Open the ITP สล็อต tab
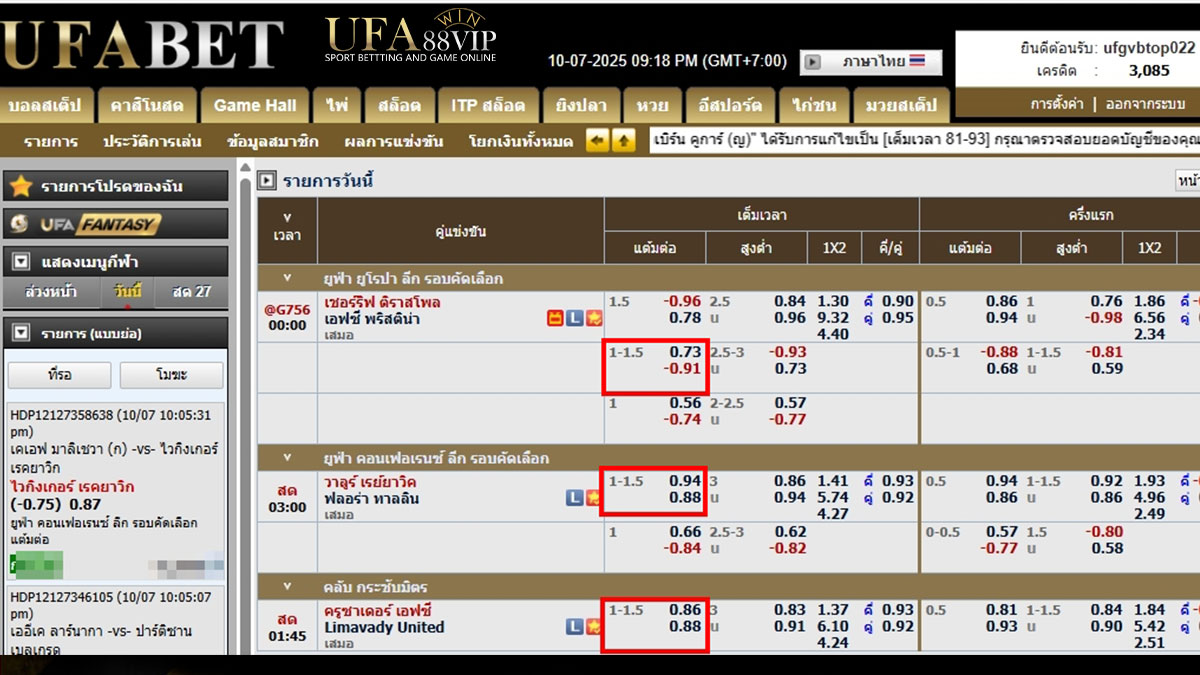This screenshot has width=1200, height=675. point(488,105)
